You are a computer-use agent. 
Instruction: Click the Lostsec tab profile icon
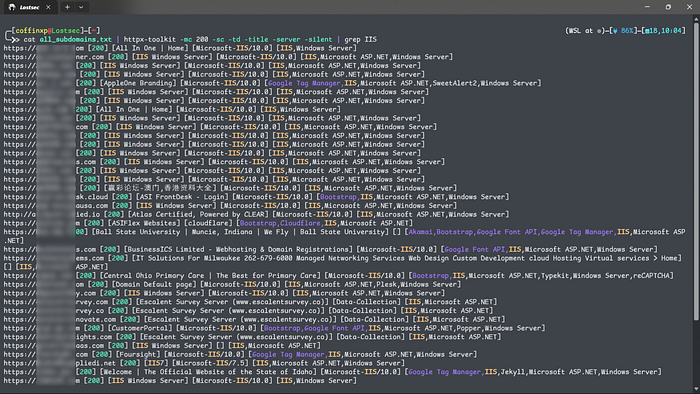click(12, 7)
